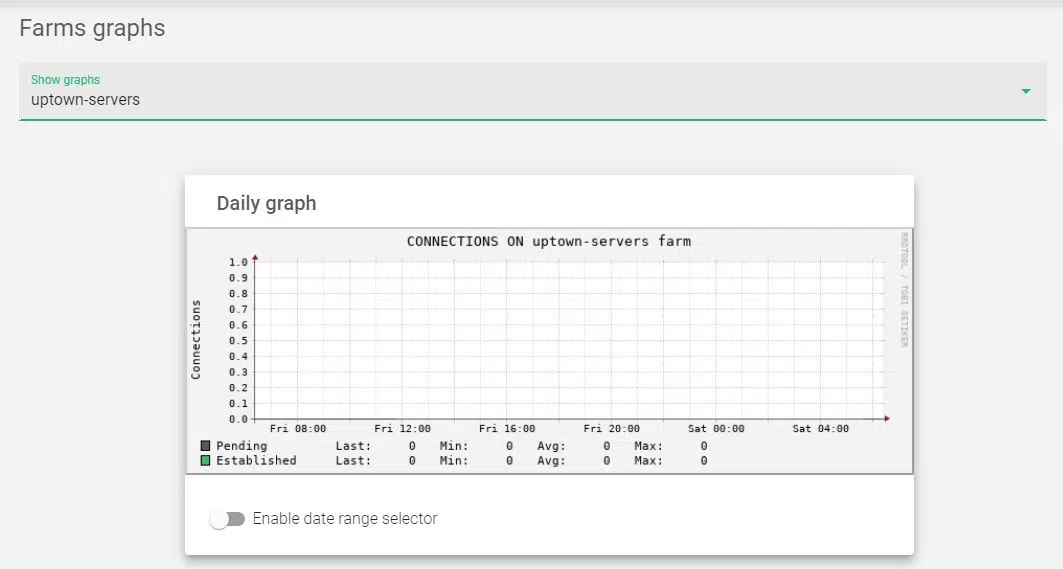Click the red arrow ending the x-axis
The image size is (1063, 569).
click(x=886, y=419)
